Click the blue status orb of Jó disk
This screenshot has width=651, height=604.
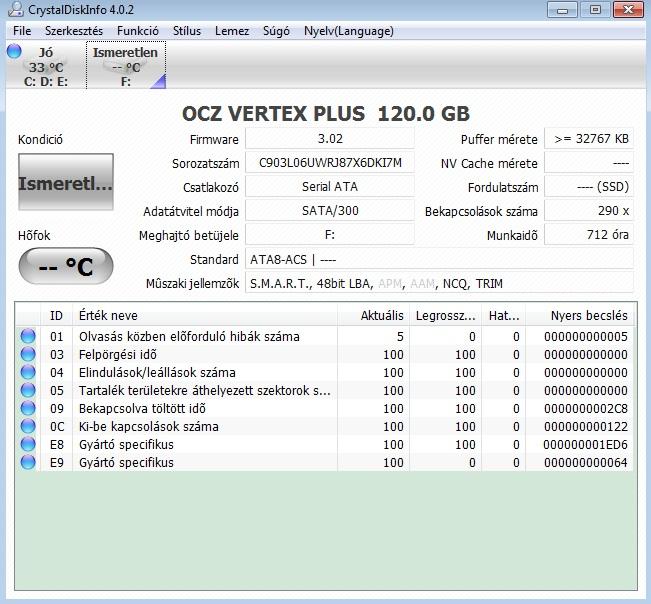pyautogui.click(x=14, y=51)
